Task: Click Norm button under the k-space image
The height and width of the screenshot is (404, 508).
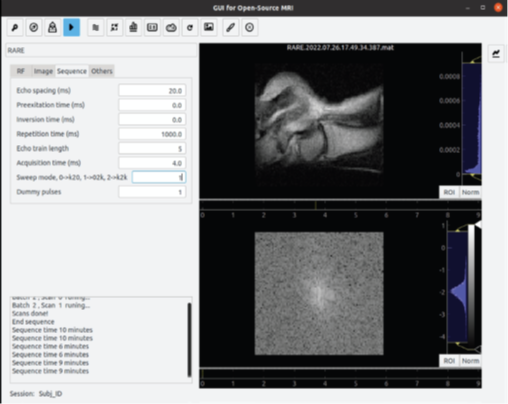Action: [x=470, y=361]
